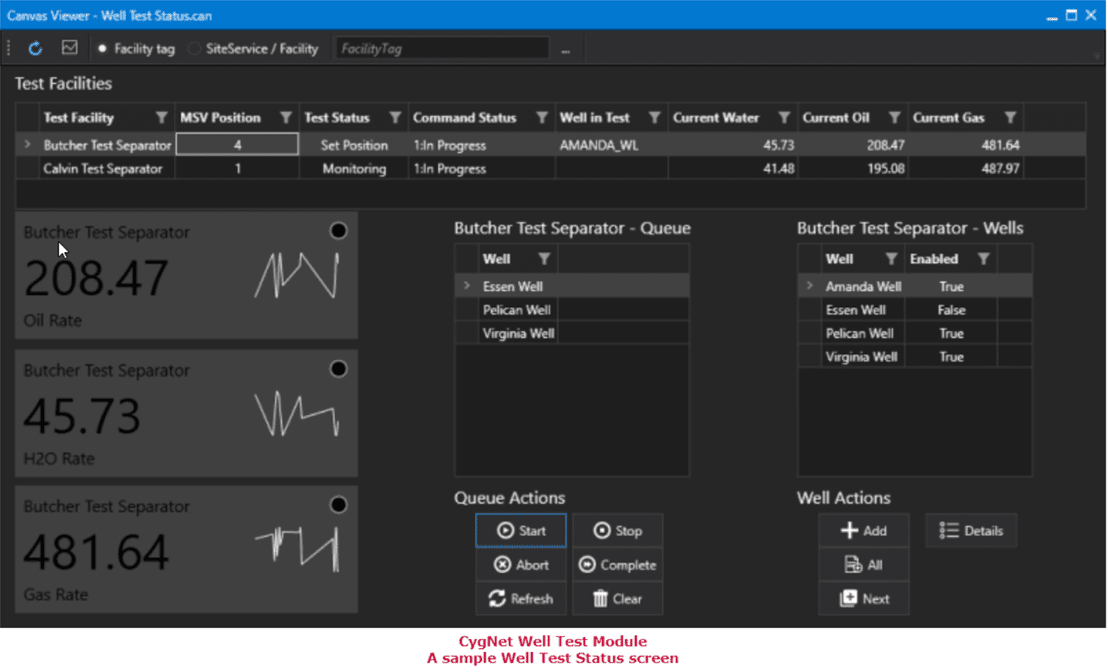Sort by the Command Status column header

pyautogui.click(x=464, y=118)
